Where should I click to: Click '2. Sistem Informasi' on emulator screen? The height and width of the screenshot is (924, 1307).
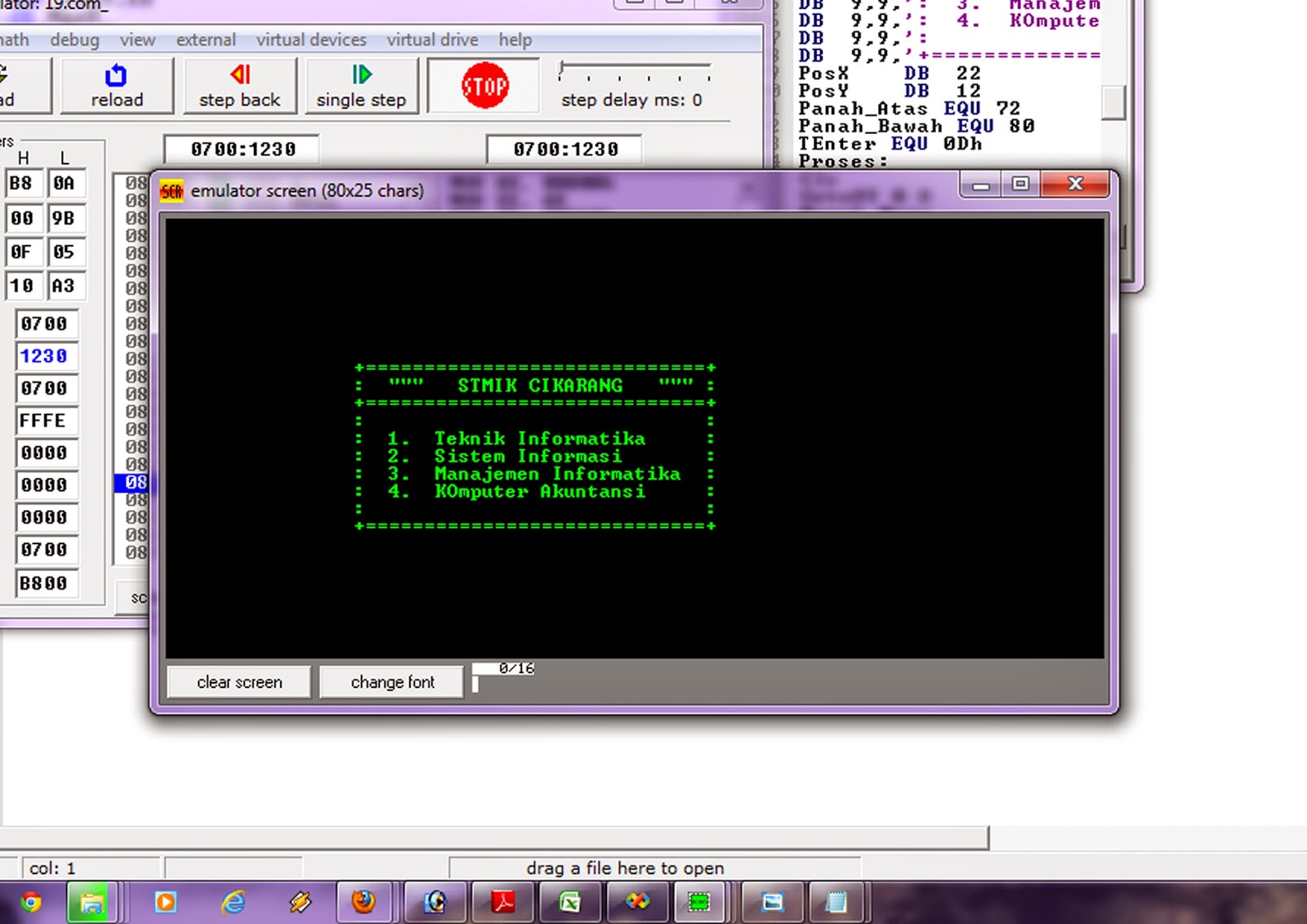coord(504,457)
